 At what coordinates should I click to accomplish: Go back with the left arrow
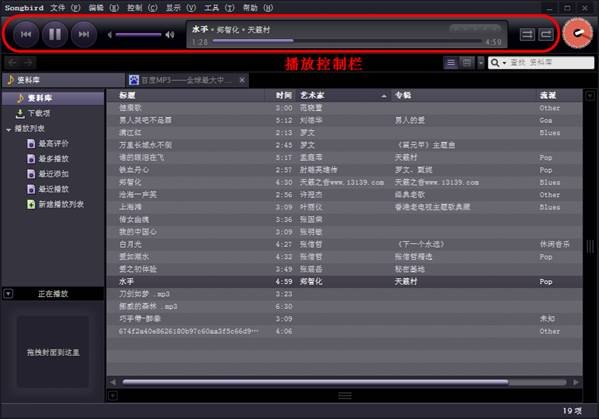[x=12, y=62]
